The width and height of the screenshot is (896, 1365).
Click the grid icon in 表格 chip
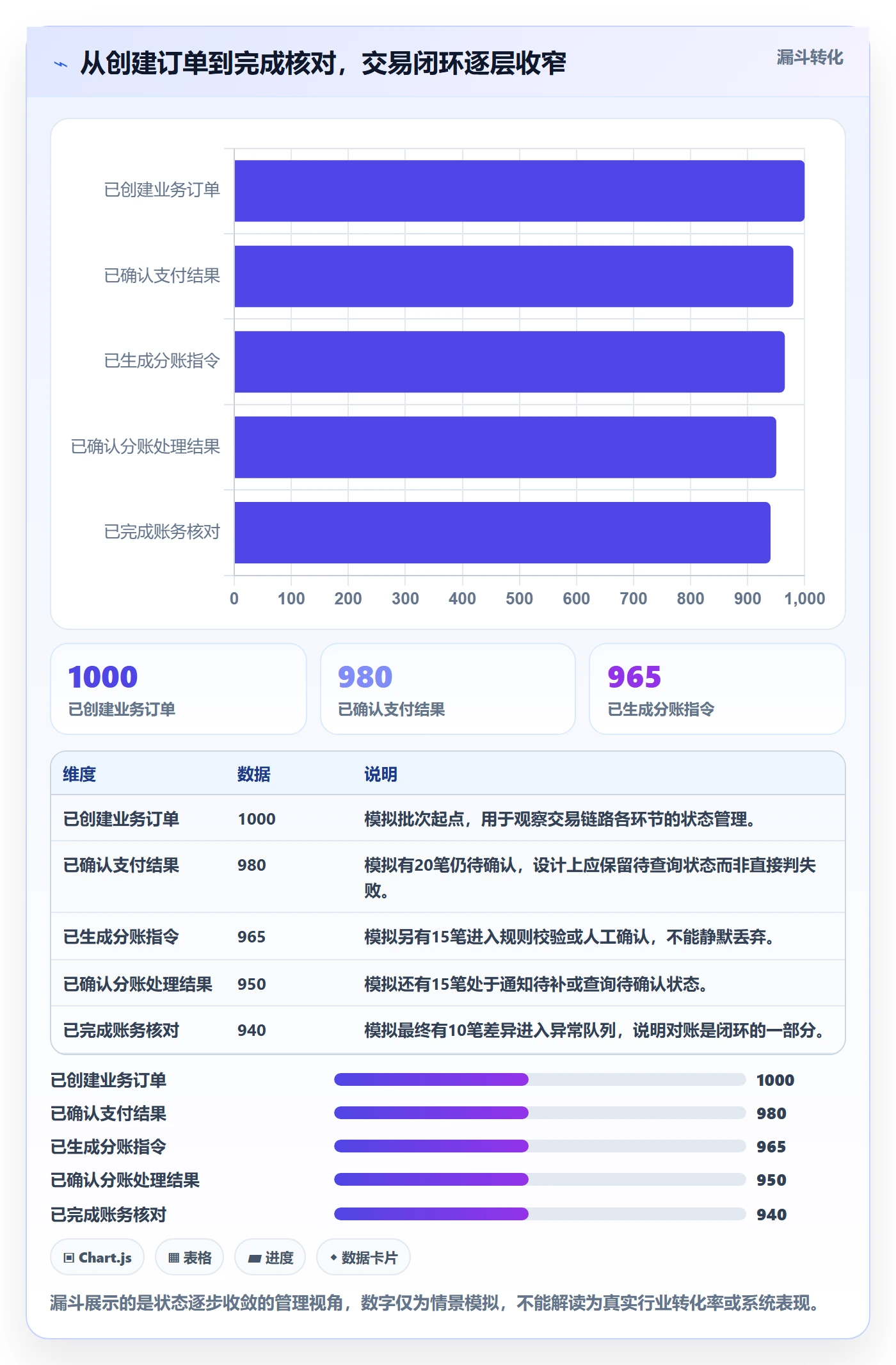(173, 1258)
